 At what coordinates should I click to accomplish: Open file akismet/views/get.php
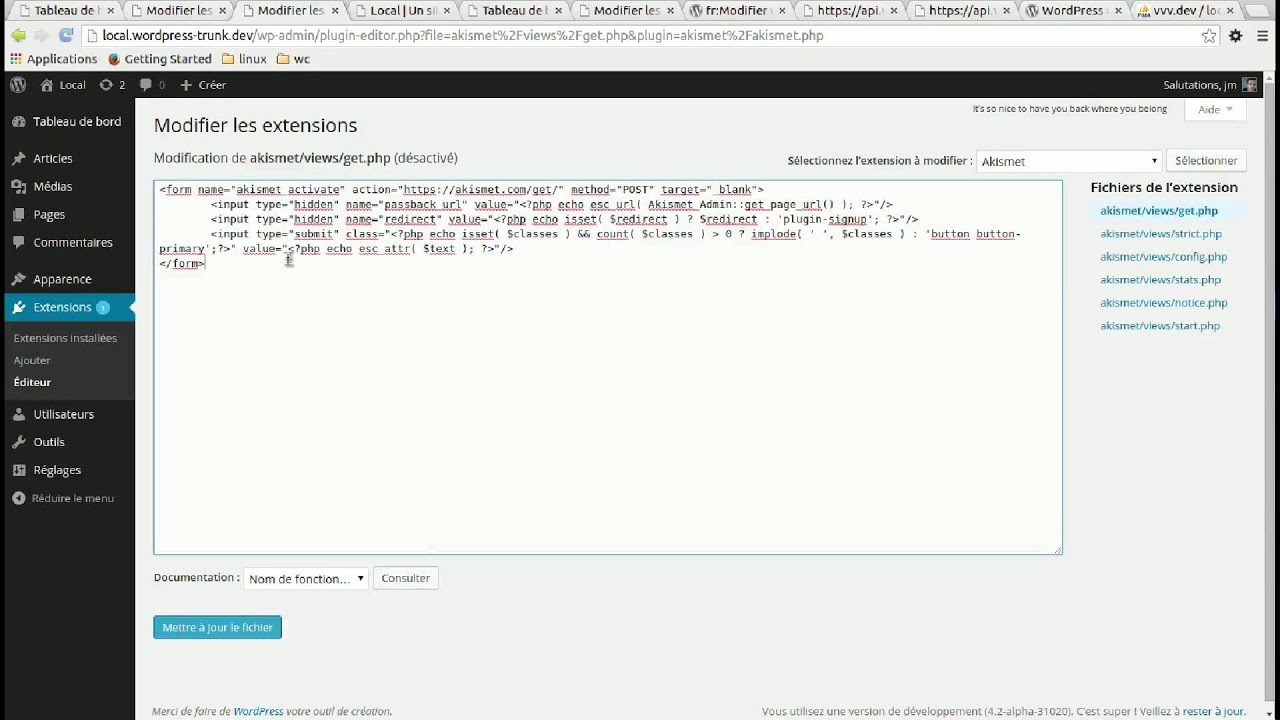1159,211
